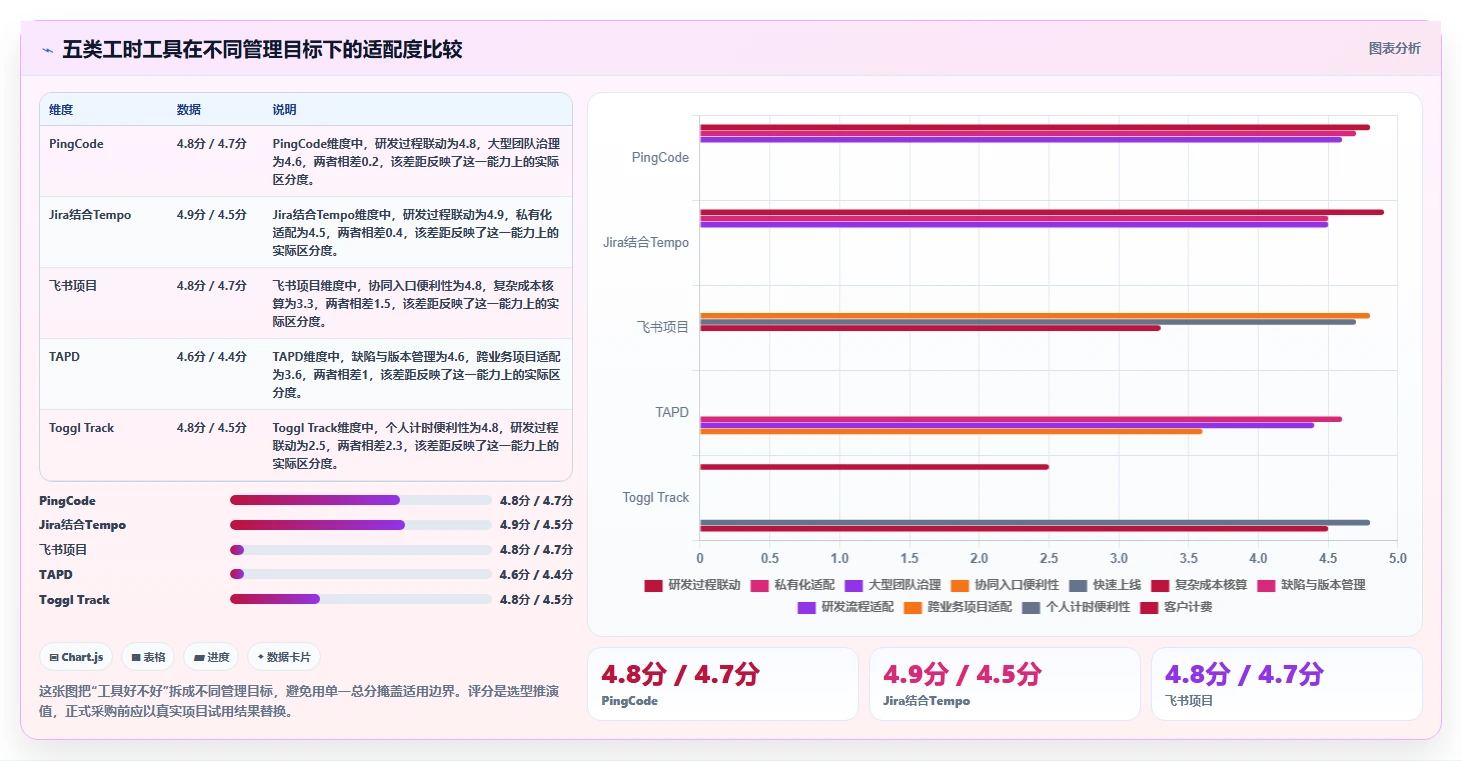The height and width of the screenshot is (761, 1462).
Task: Select the 数据卡片 chip
Action: [x=284, y=657]
